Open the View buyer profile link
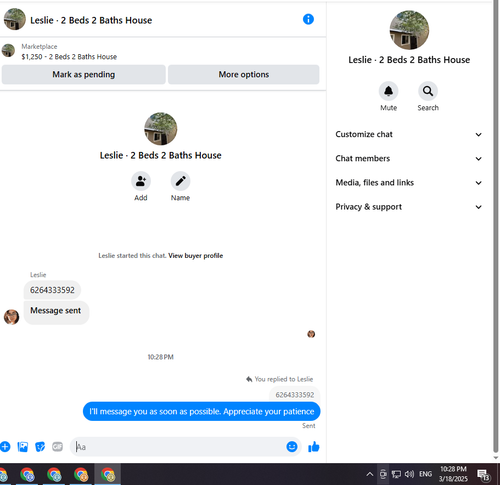This screenshot has height=485, width=500. point(196,256)
